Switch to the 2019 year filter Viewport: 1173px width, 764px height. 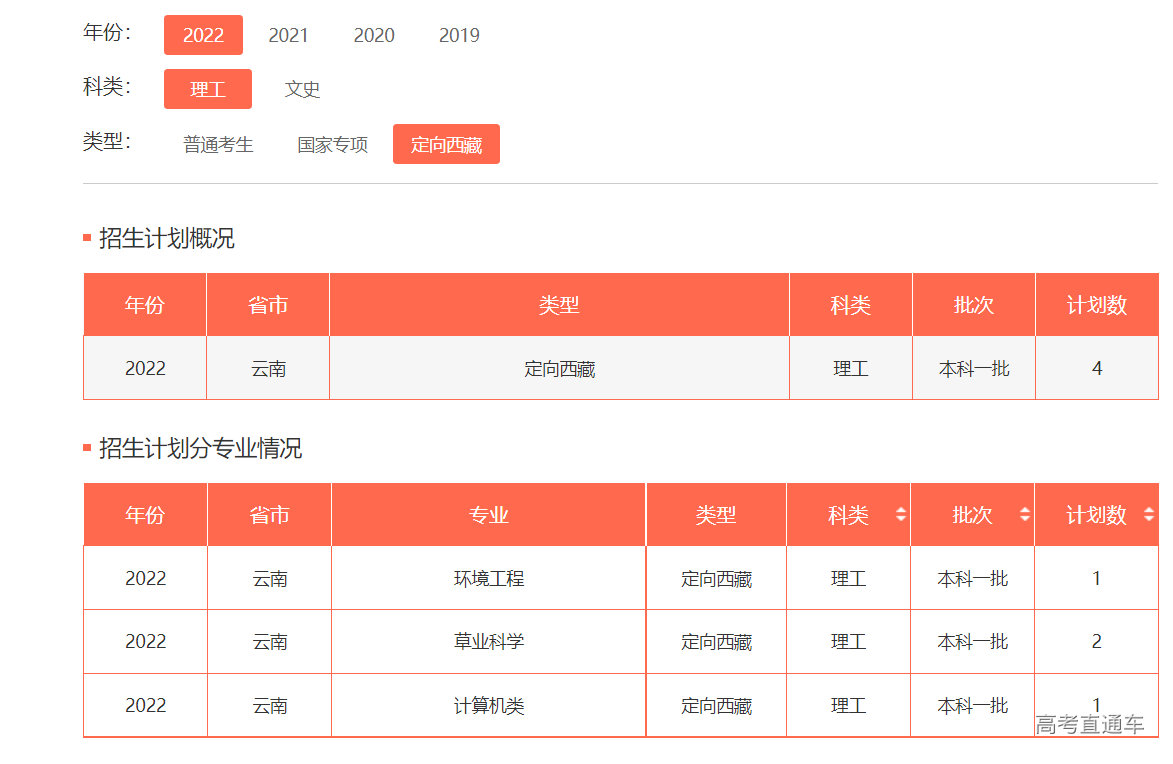(x=459, y=34)
